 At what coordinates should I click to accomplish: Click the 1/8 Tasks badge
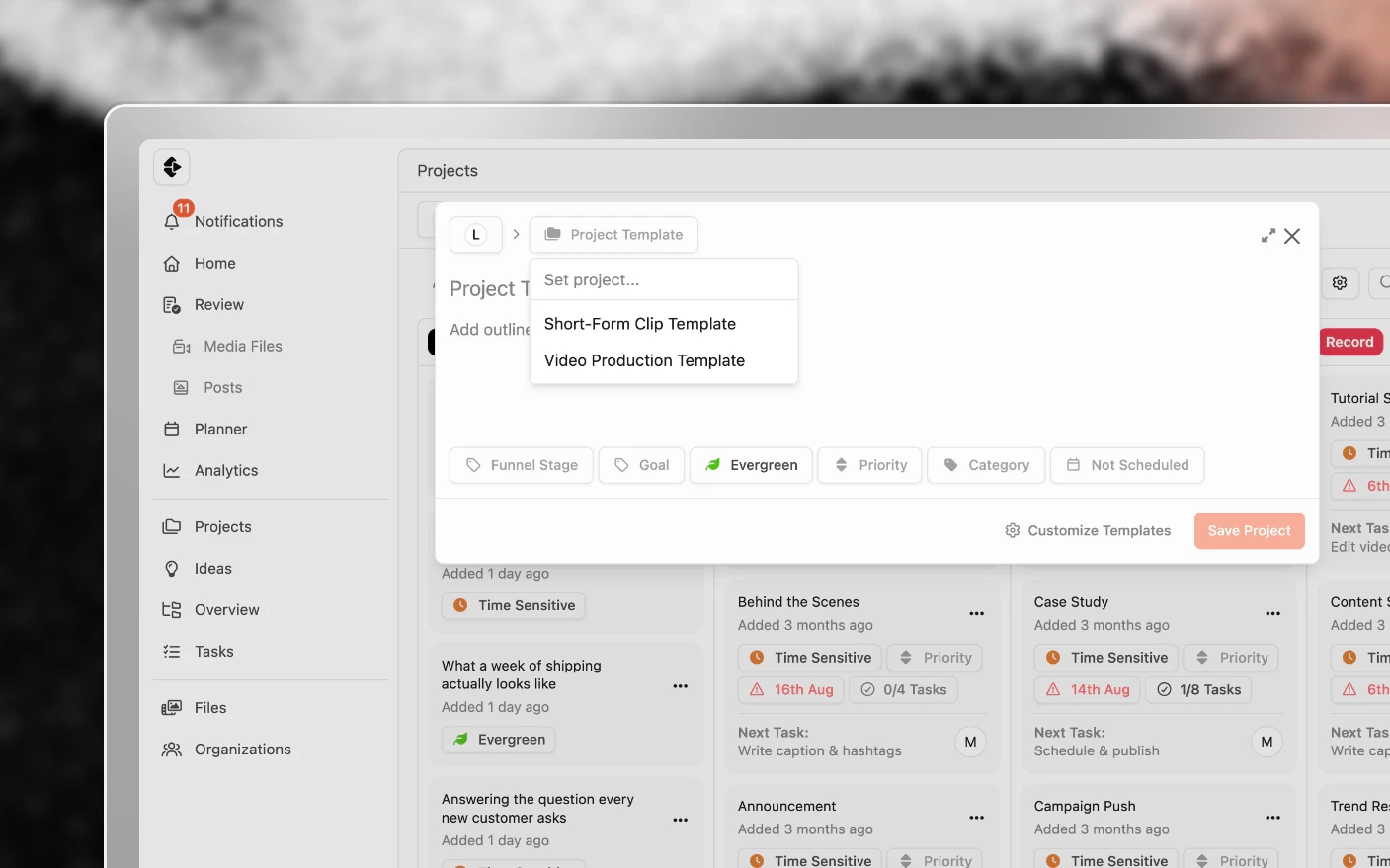(x=1198, y=690)
